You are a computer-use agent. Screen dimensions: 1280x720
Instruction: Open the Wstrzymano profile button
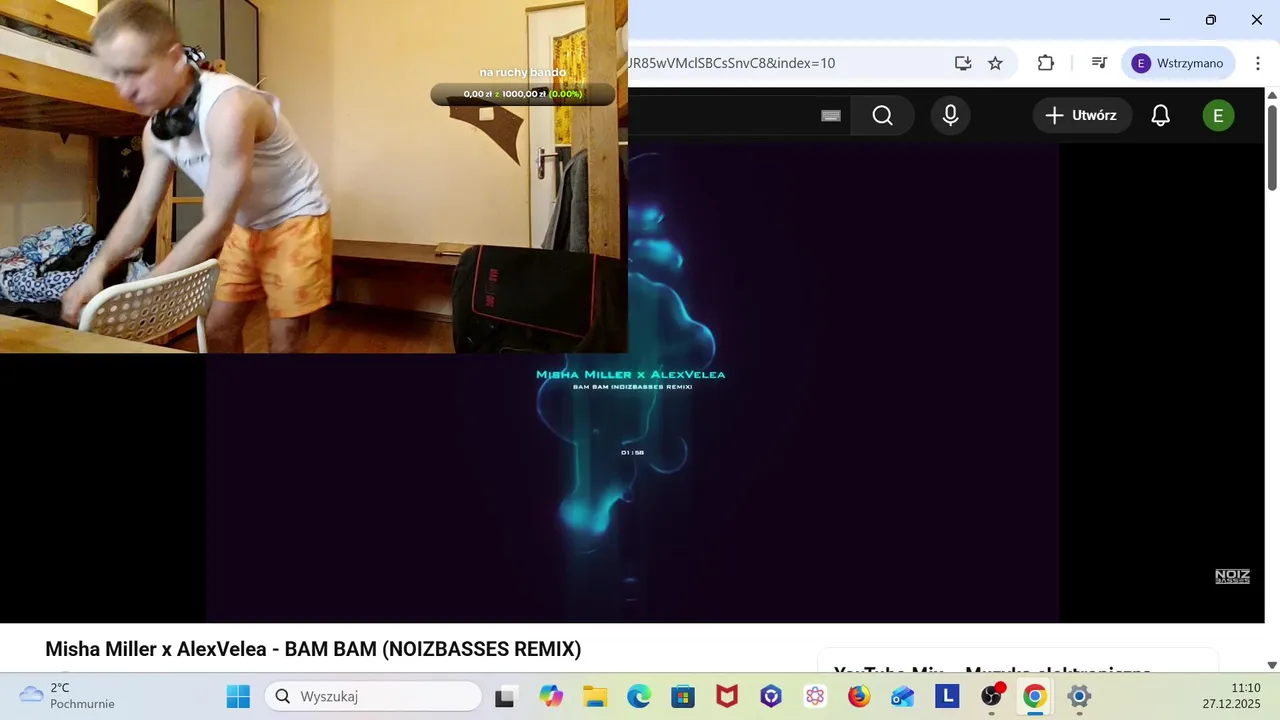tap(1178, 63)
